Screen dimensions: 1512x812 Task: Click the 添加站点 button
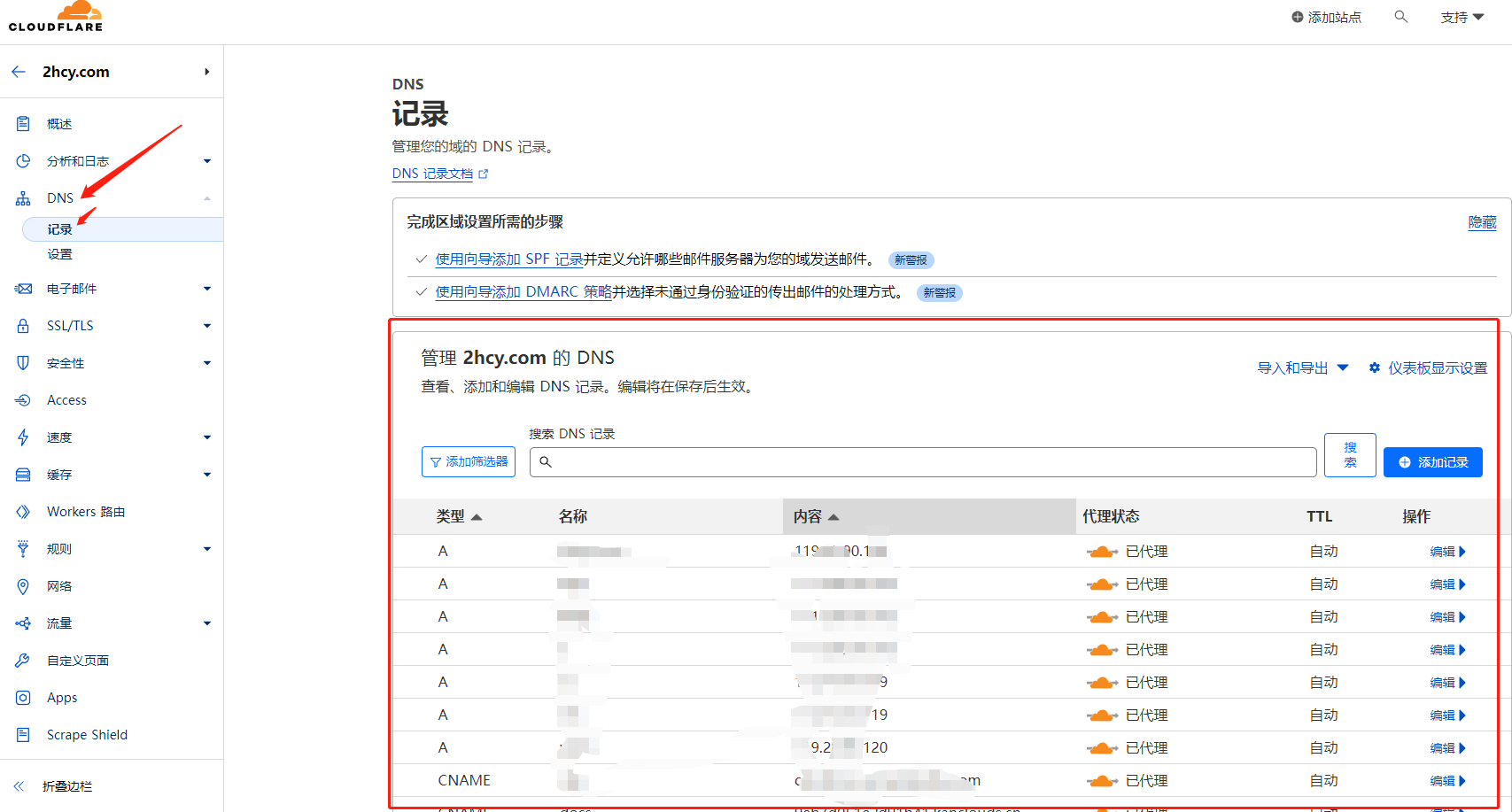pyautogui.click(x=1327, y=17)
